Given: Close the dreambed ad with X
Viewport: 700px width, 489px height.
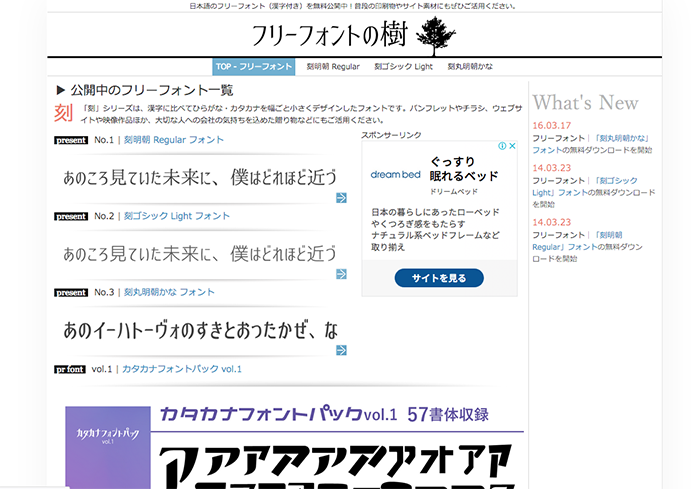Looking at the screenshot, I should click(x=512, y=146).
